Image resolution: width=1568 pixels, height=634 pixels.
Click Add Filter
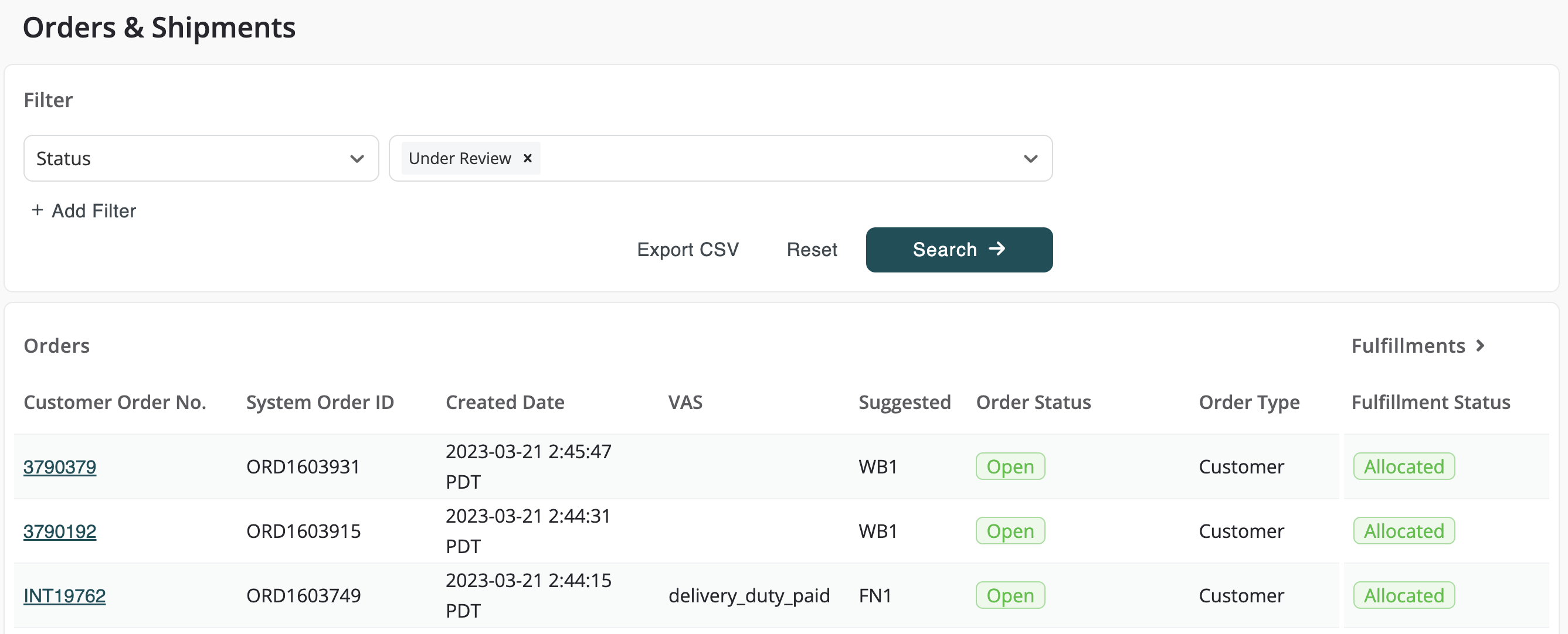click(84, 210)
